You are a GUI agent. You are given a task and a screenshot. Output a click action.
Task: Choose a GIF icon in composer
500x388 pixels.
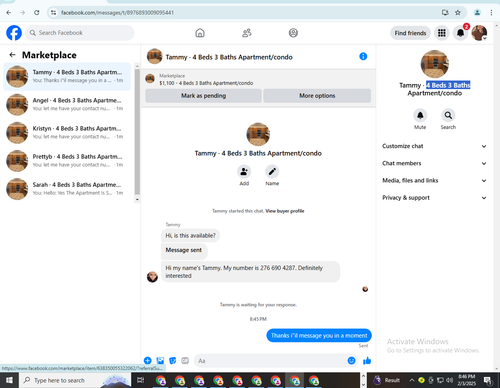pos(185,360)
